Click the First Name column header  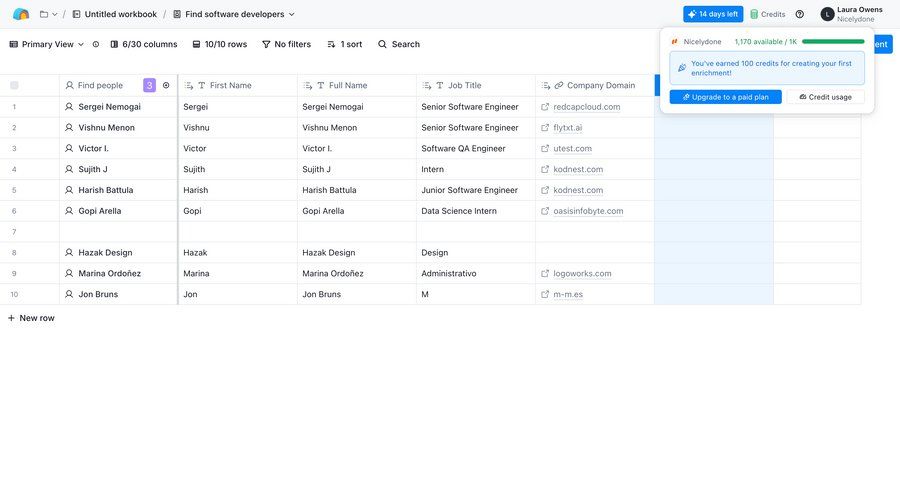[238, 86]
